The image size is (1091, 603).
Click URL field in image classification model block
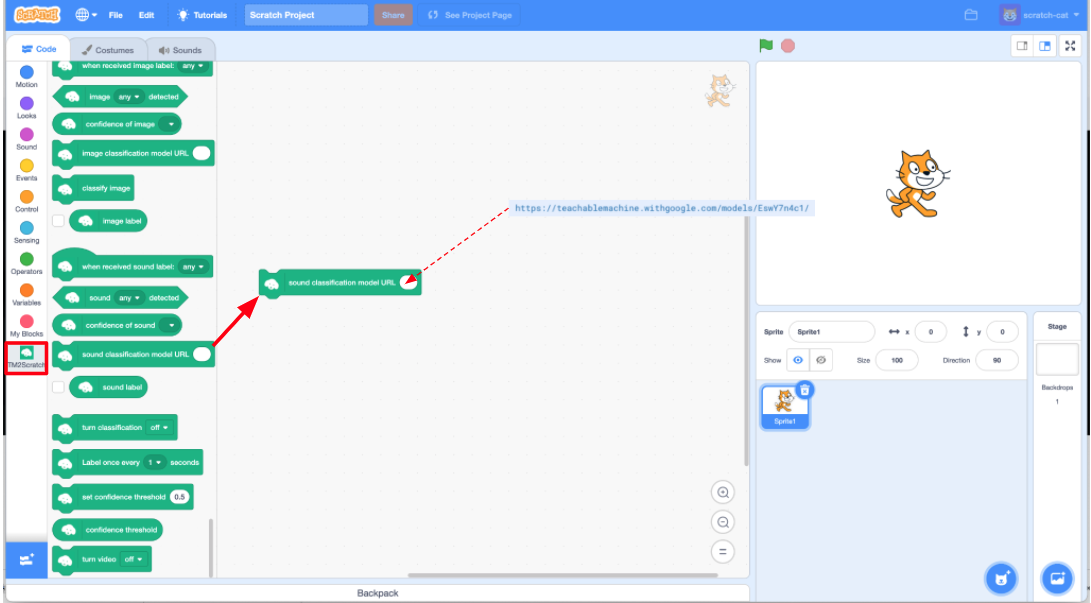[201, 153]
